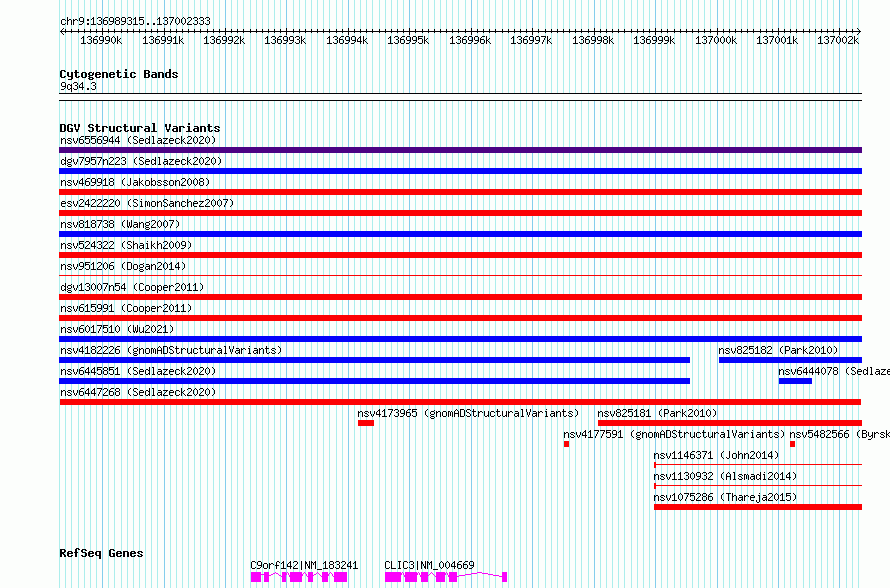
Task: Open nsv4173965 (gnomADStructuralVariants) label
Action: tap(468, 413)
